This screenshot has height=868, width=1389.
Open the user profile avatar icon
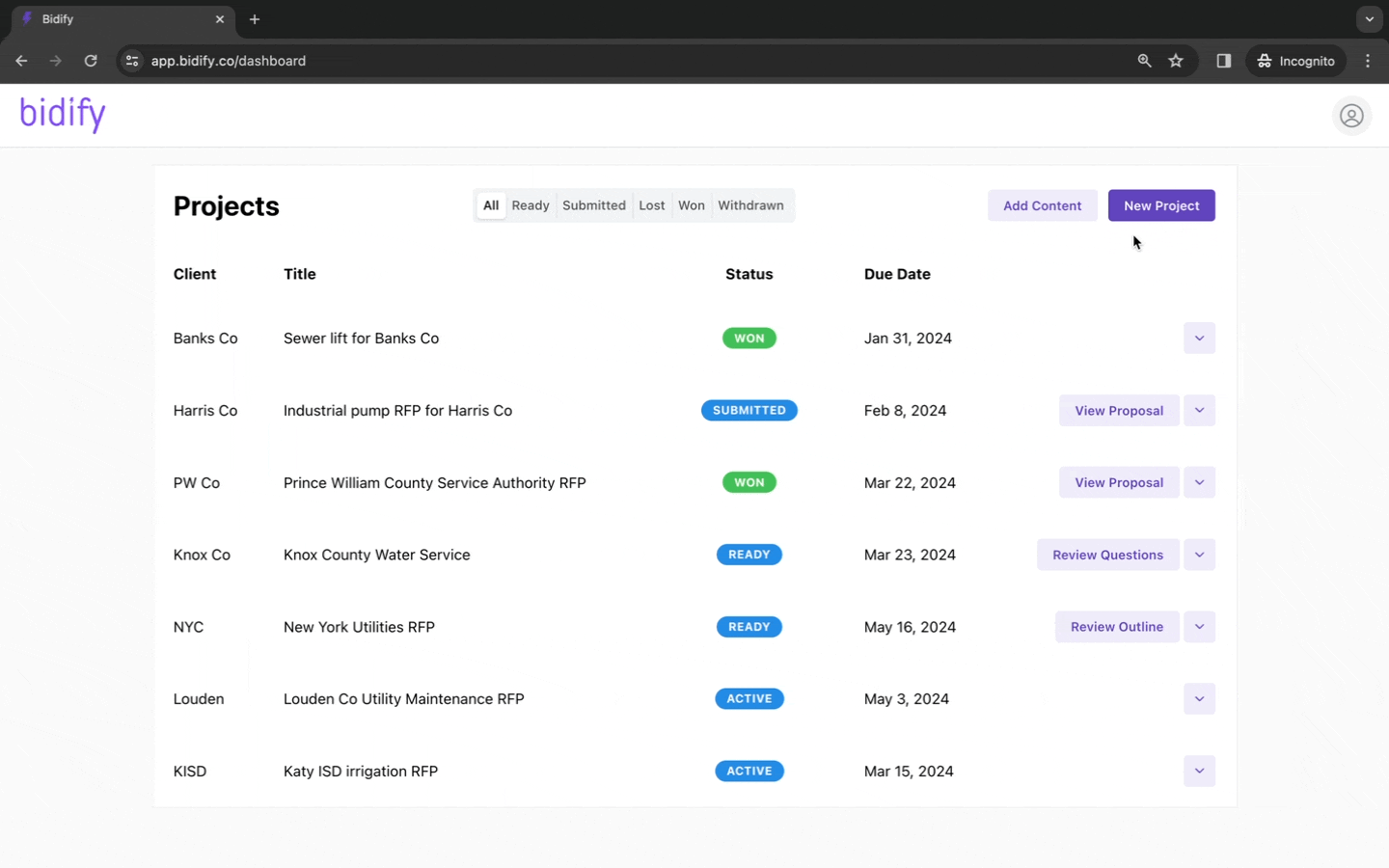coord(1351,116)
